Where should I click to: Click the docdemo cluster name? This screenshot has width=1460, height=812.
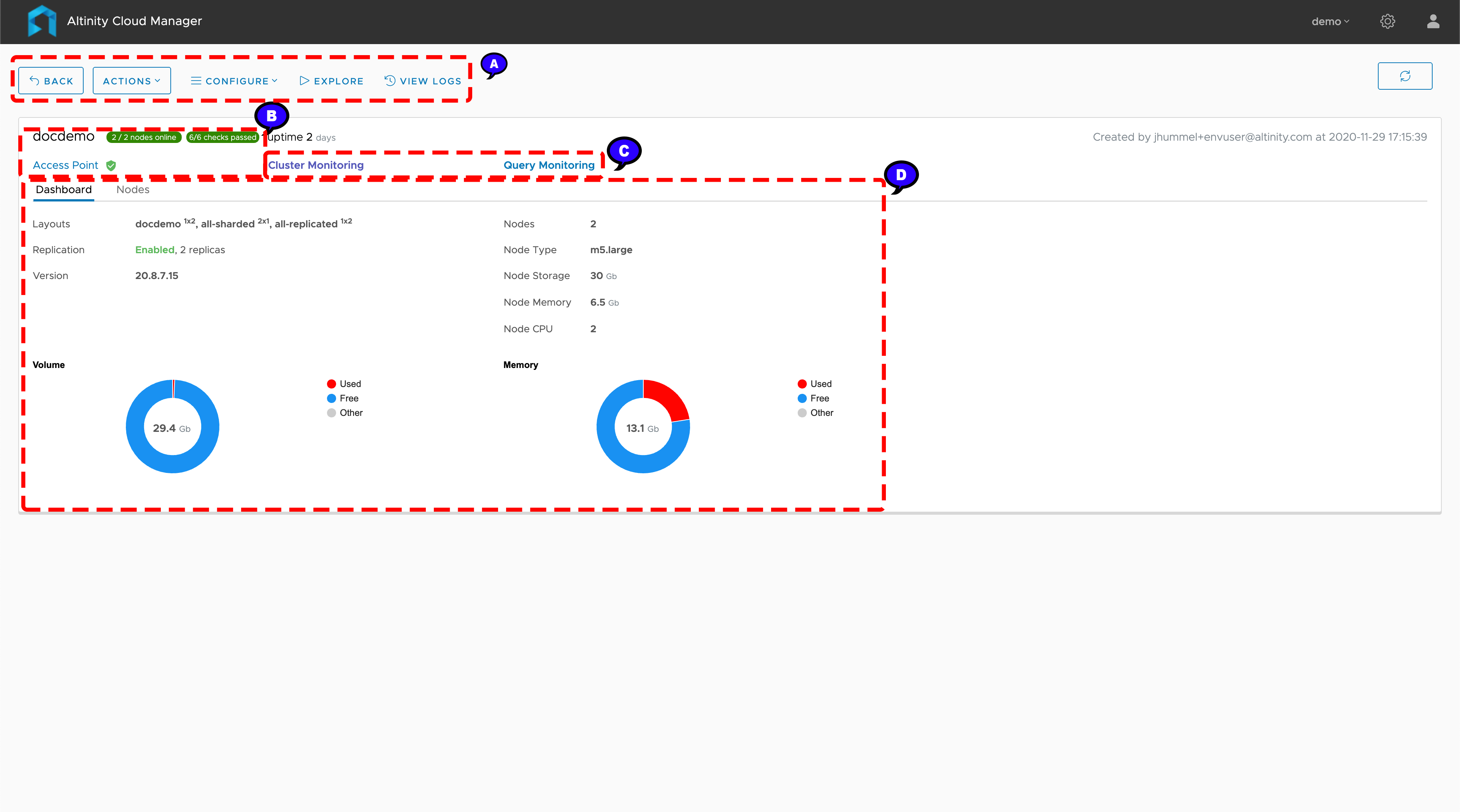click(63, 136)
